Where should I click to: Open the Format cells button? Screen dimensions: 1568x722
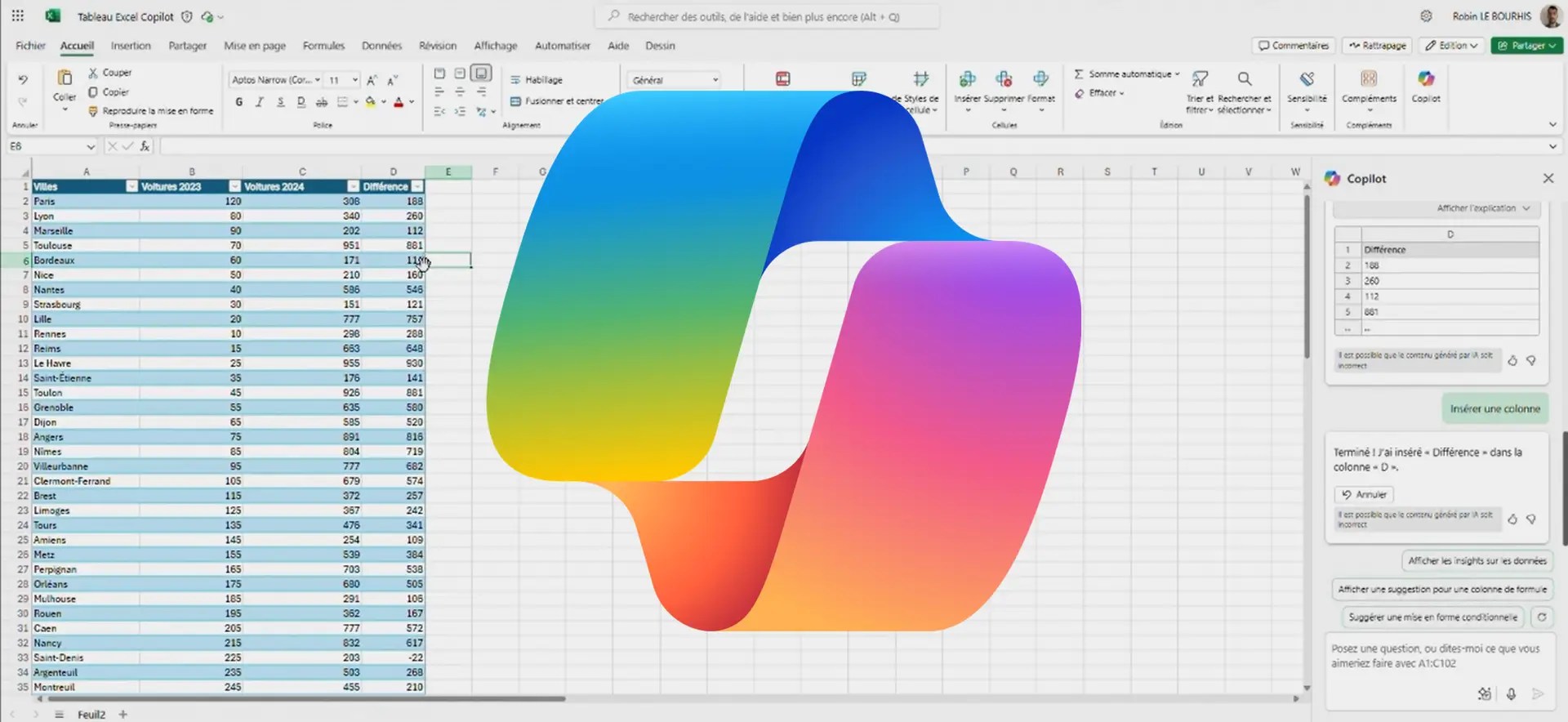(x=1041, y=90)
